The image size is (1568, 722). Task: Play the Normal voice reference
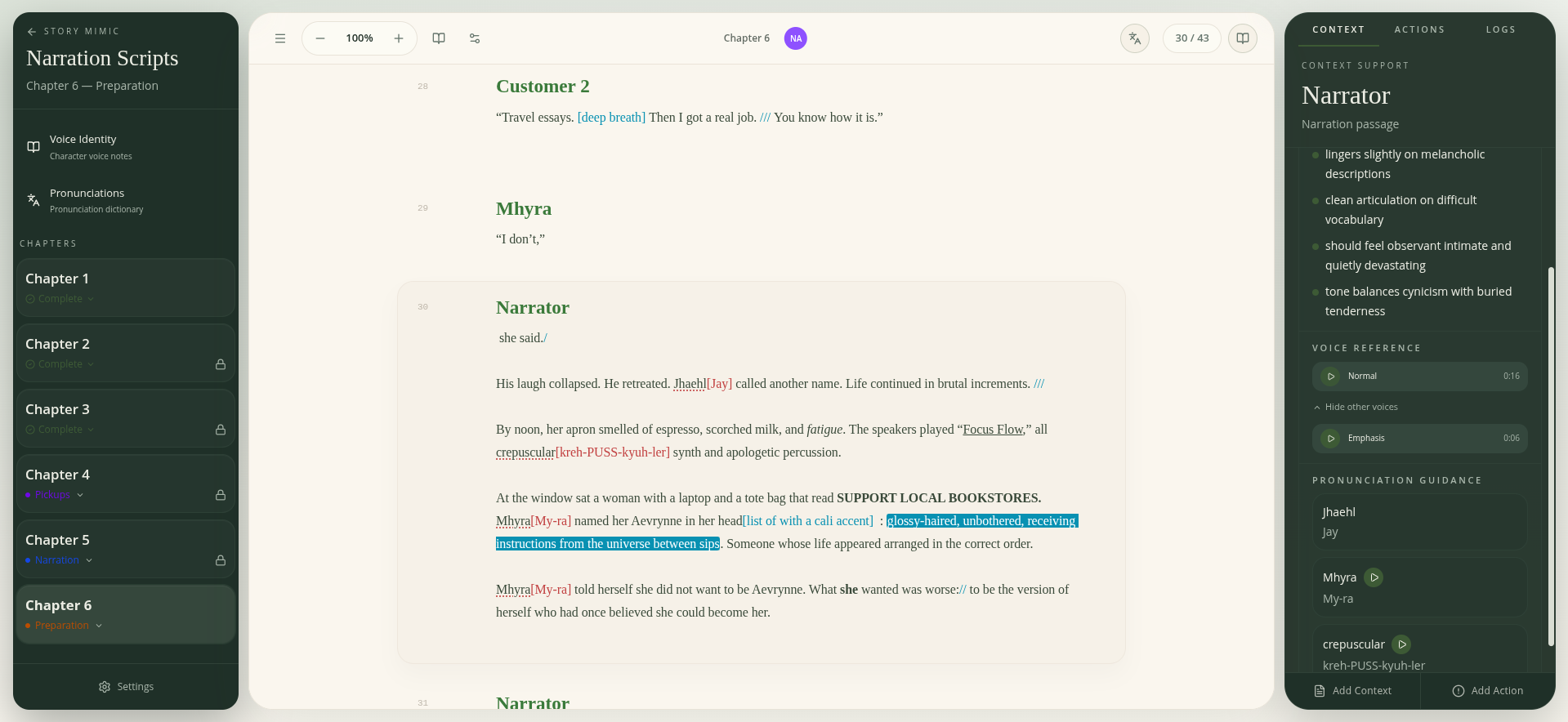1330,377
